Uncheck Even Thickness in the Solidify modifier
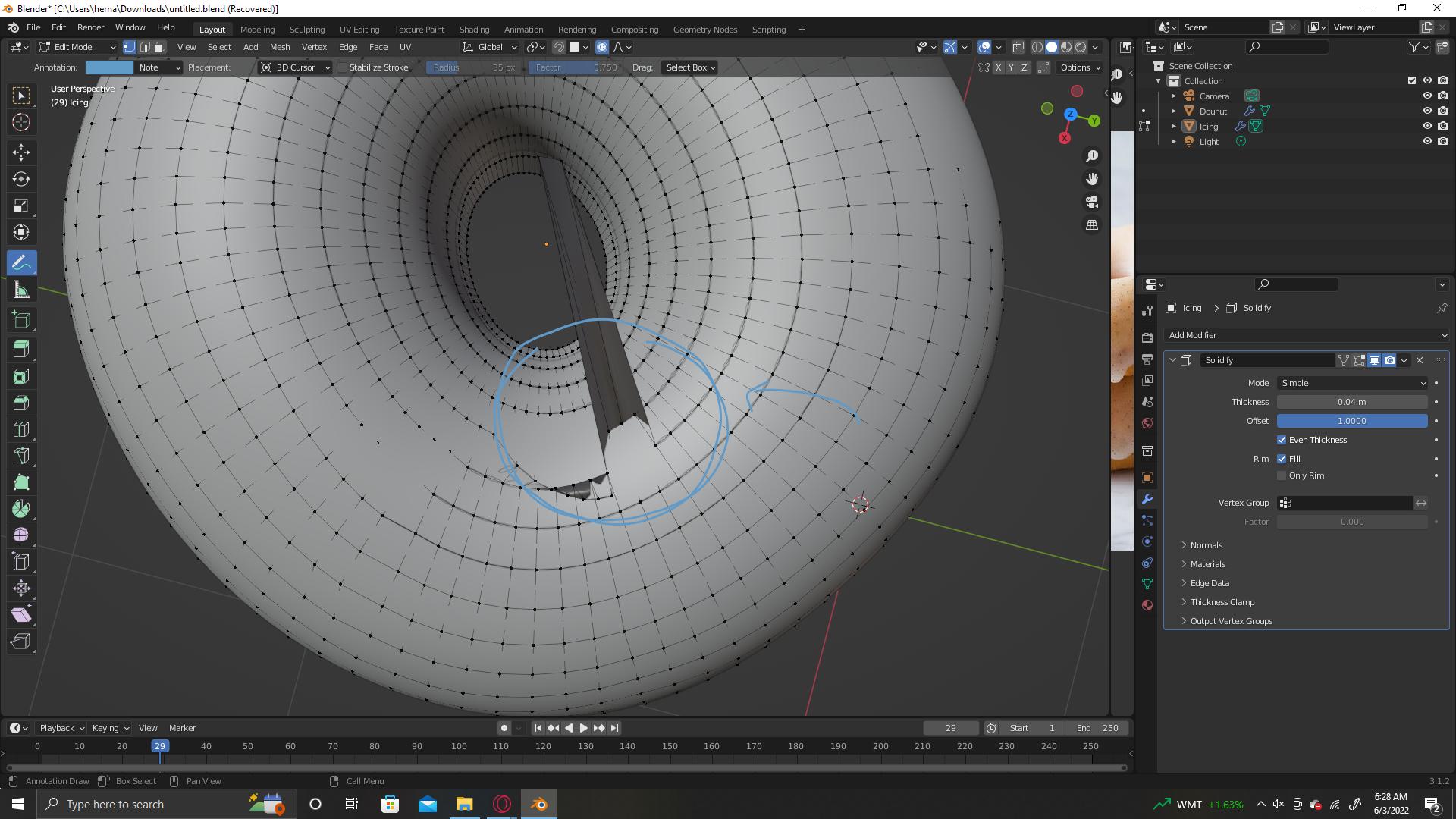 [x=1282, y=440]
